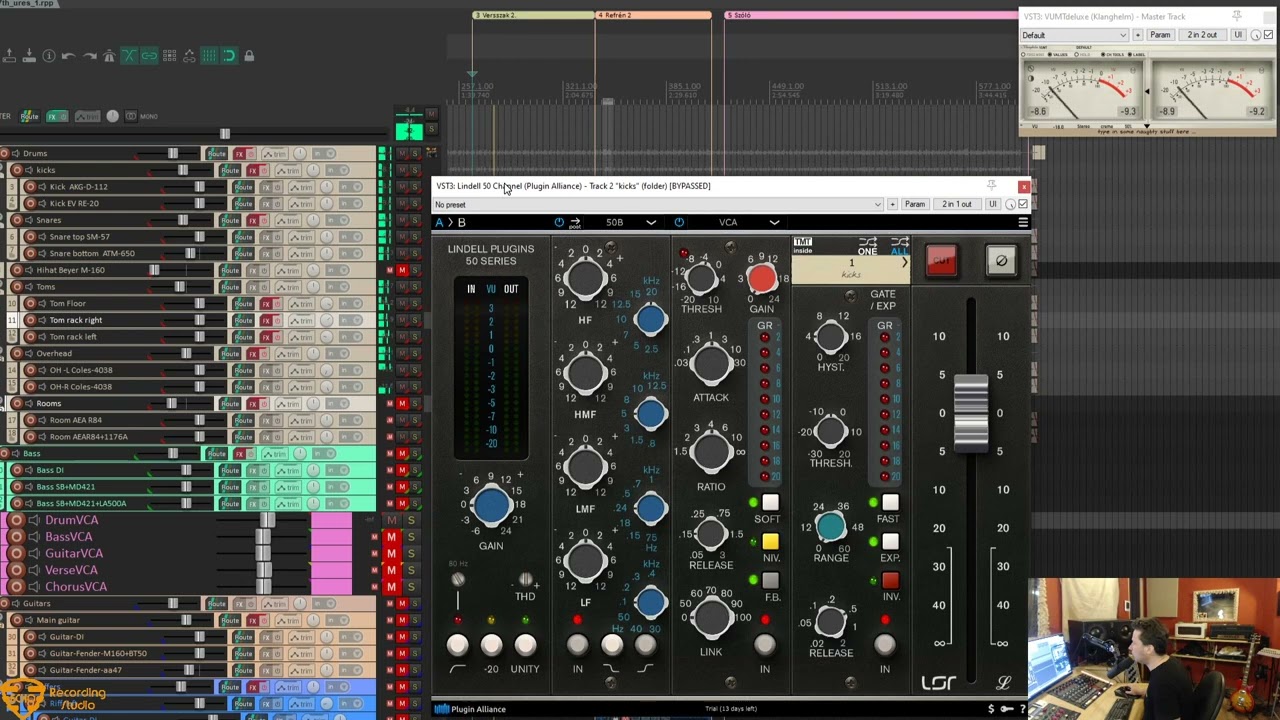Select the DrumVCA track
This screenshot has height=720, width=1280.
[x=71, y=520]
